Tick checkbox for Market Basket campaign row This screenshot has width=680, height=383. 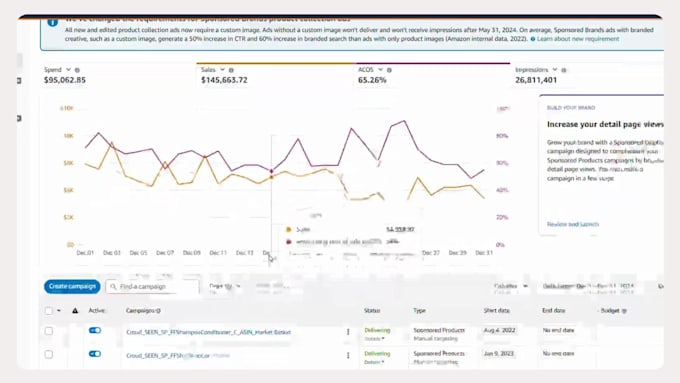point(49,331)
